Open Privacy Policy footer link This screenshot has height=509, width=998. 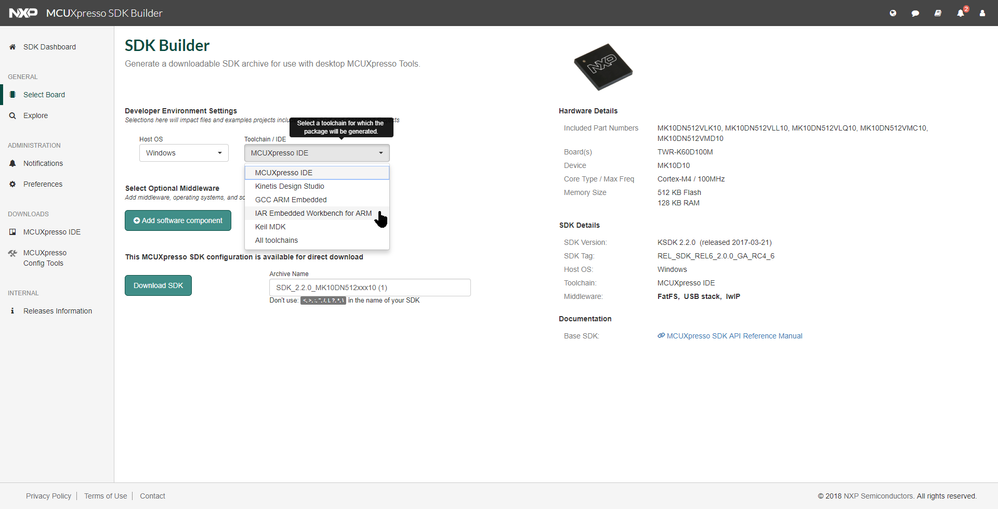pyautogui.click(x=48, y=496)
